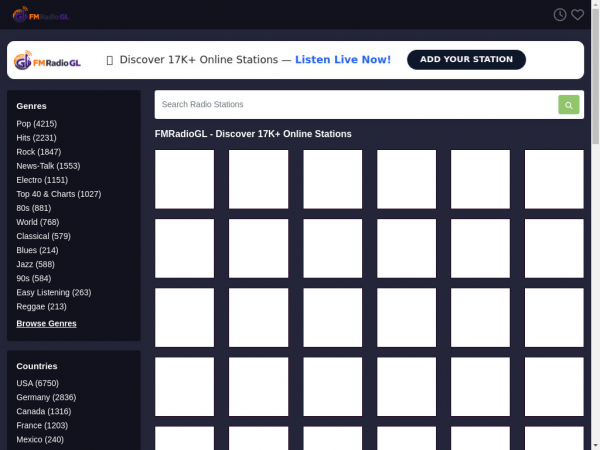
Task: Filter stations by USA (6750)
Action: (x=38, y=383)
